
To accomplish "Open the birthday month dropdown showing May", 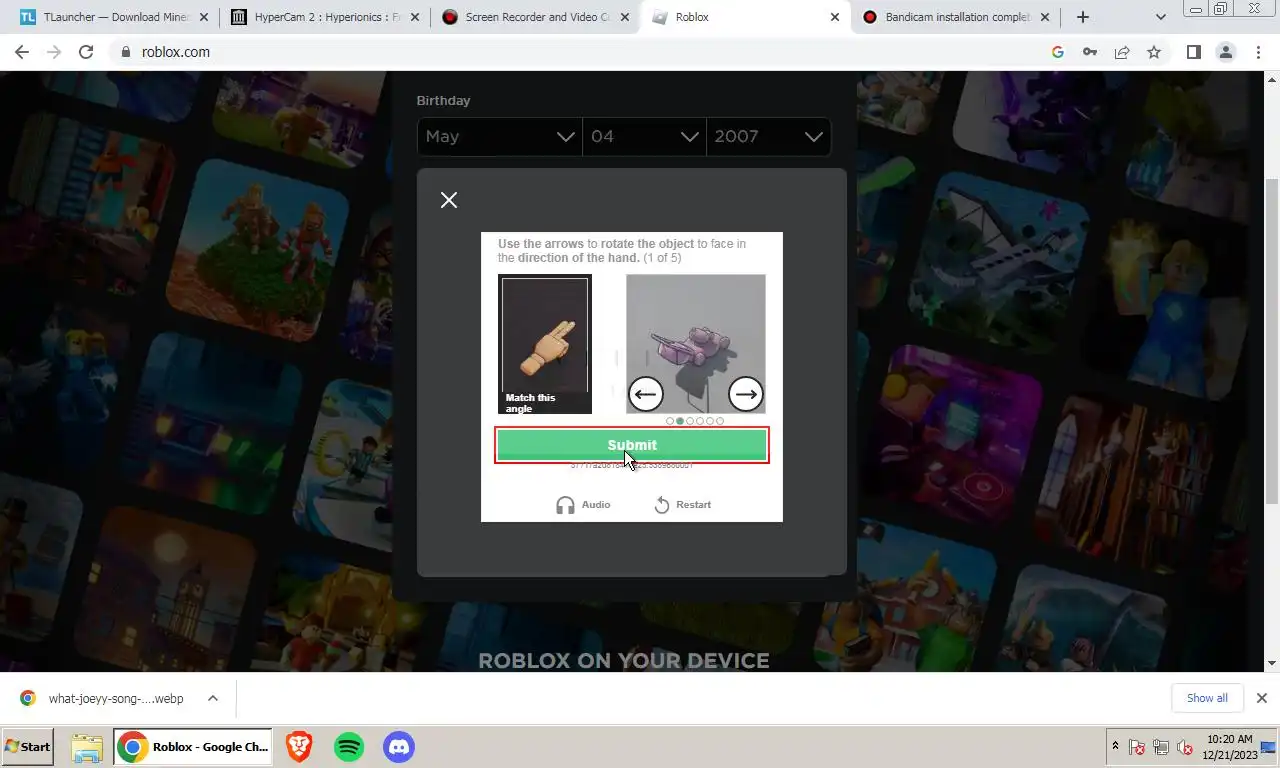I will point(500,137).
